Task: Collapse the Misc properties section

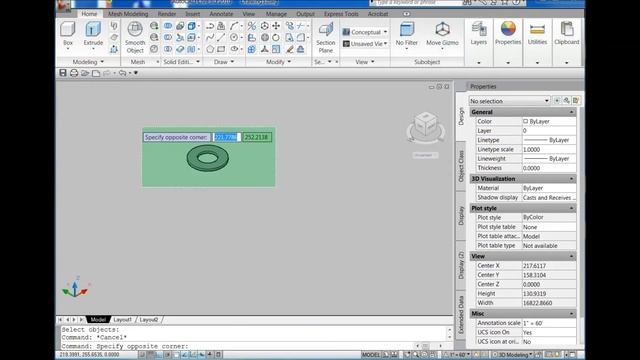Action: pos(571,313)
